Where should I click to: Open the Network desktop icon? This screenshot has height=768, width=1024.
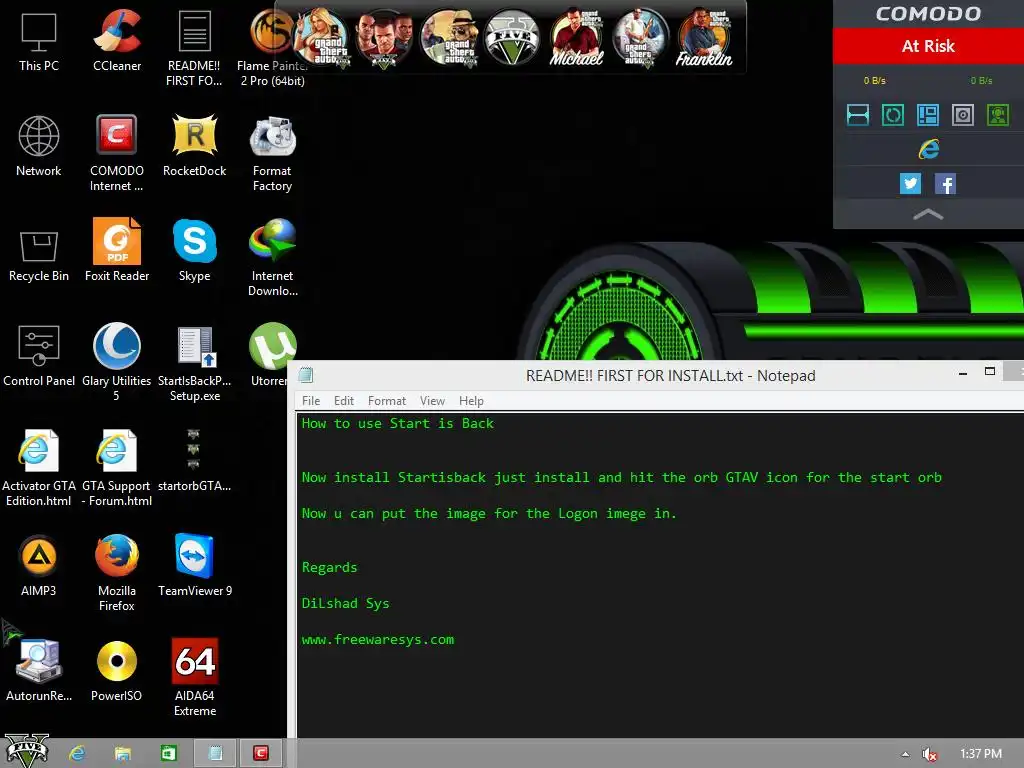pos(39,147)
